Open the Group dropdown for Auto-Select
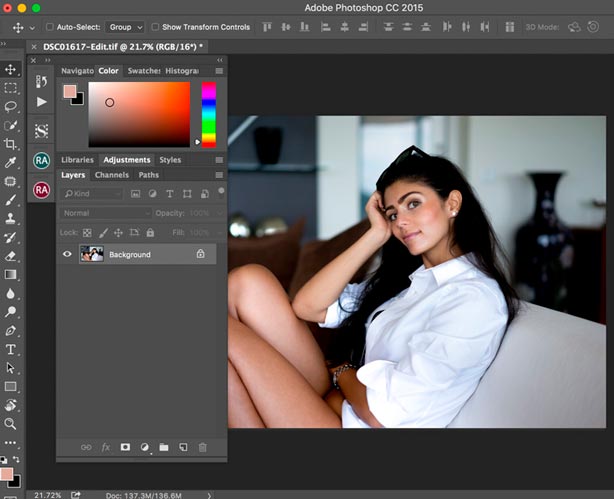 125,27
